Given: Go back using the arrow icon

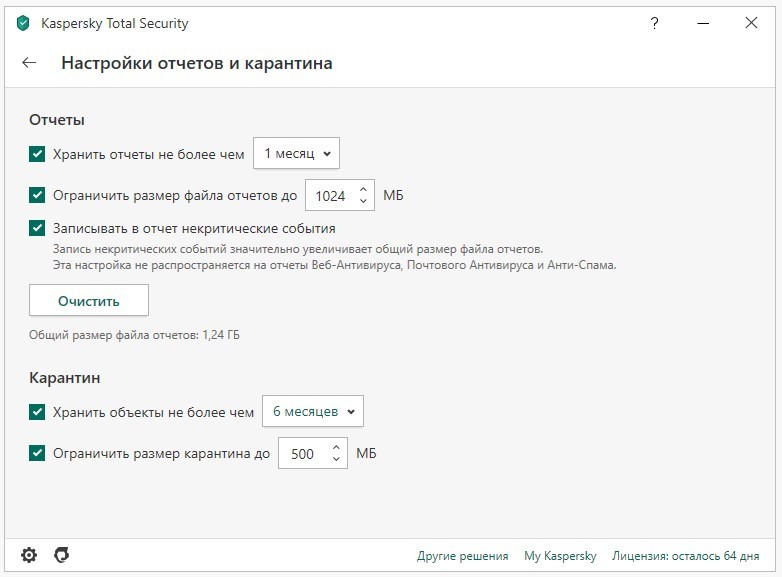Looking at the screenshot, I should click(x=29, y=63).
